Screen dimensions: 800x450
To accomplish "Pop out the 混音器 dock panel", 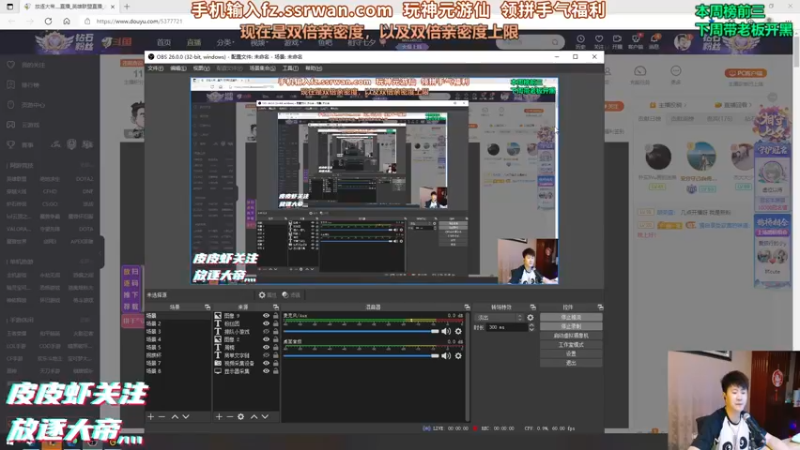I will (467, 307).
